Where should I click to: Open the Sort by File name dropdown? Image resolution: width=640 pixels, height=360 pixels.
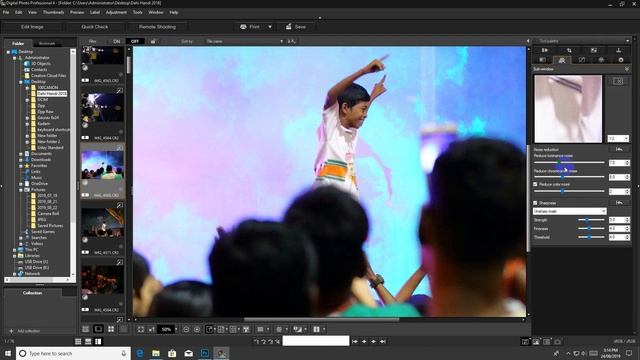click(x=244, y=41)
